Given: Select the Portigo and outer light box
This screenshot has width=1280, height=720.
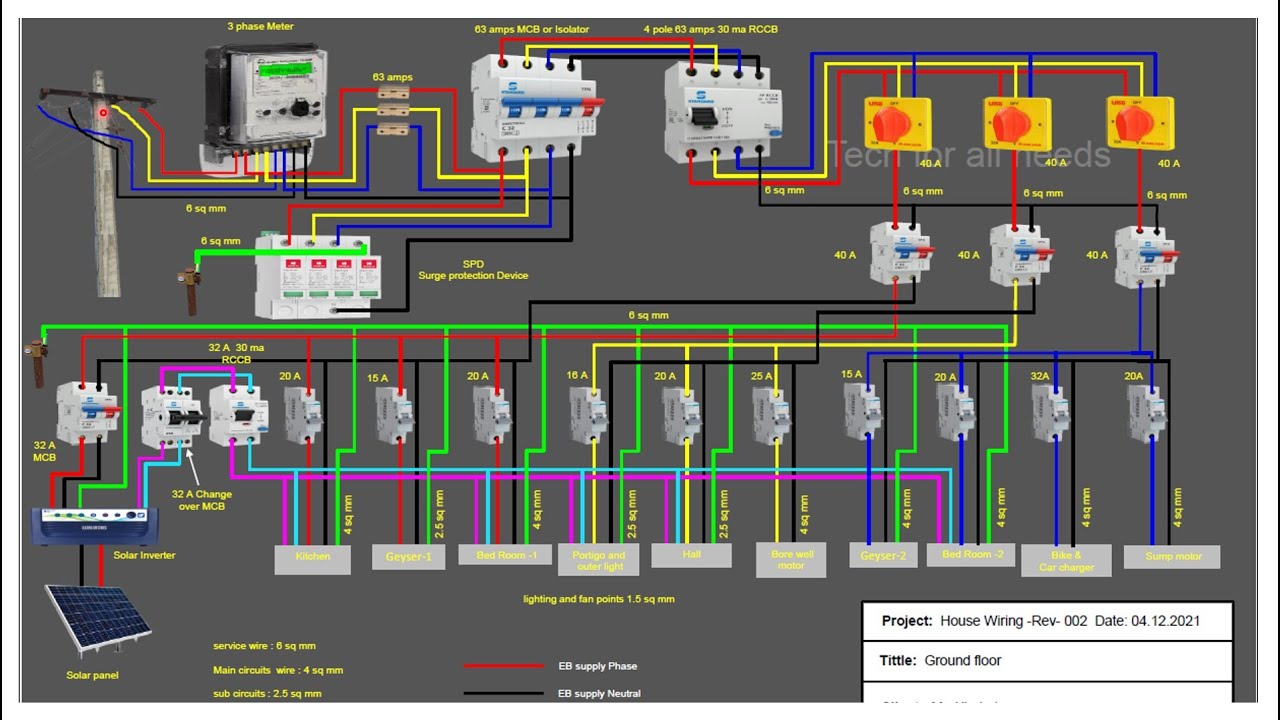Looking at the screenshot, I should pyautogui.click(x=601, y=560).
